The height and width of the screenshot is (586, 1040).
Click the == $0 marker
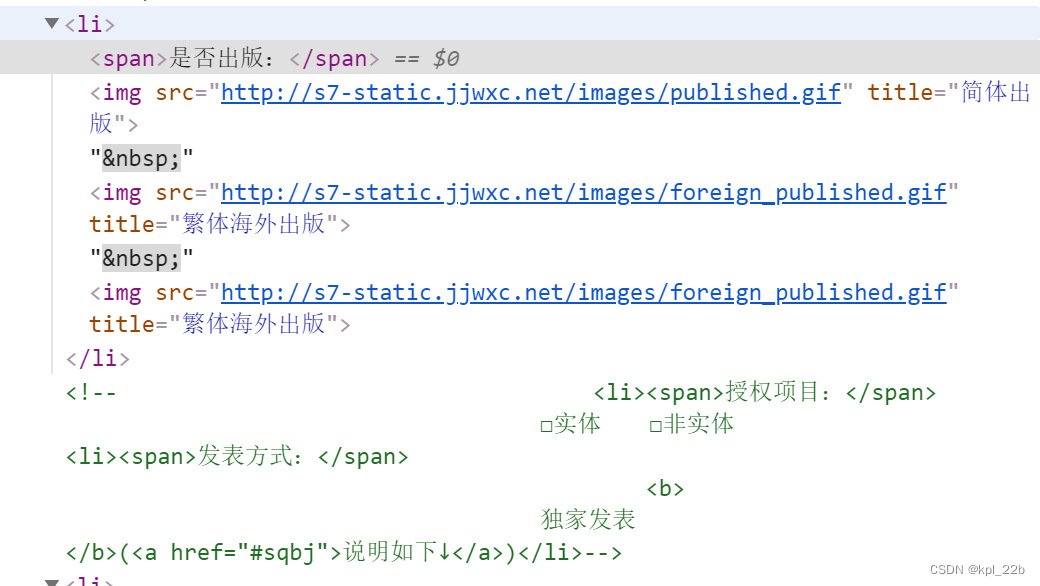[x=426, y=58]
